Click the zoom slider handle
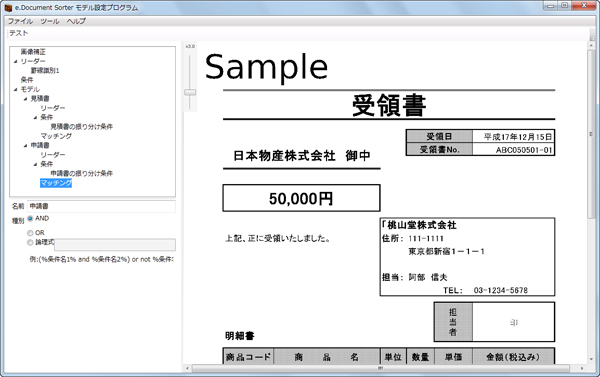 click(190, 92)
